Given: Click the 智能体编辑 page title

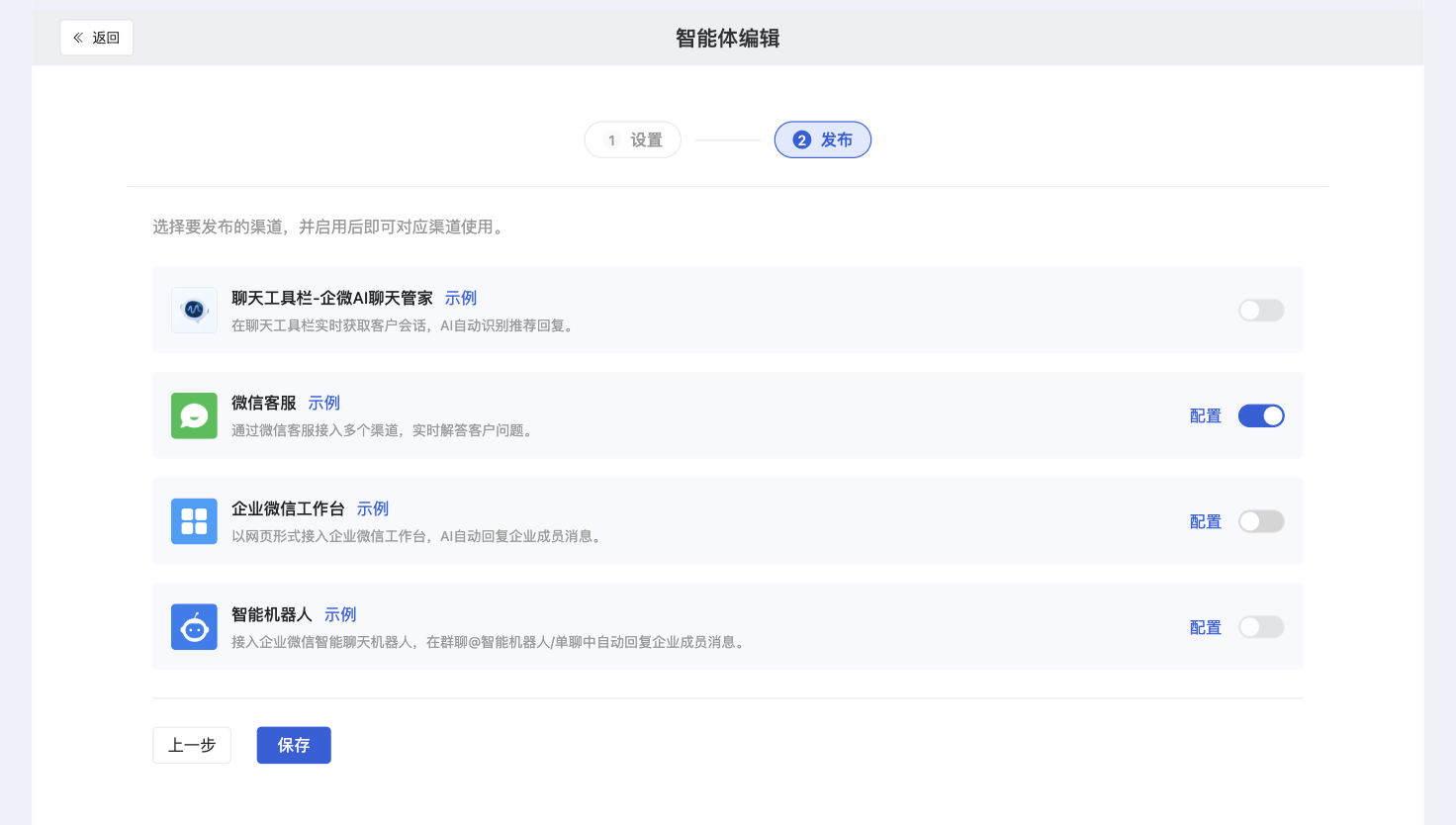Looking at the screenshot, I should pos(728,38).
